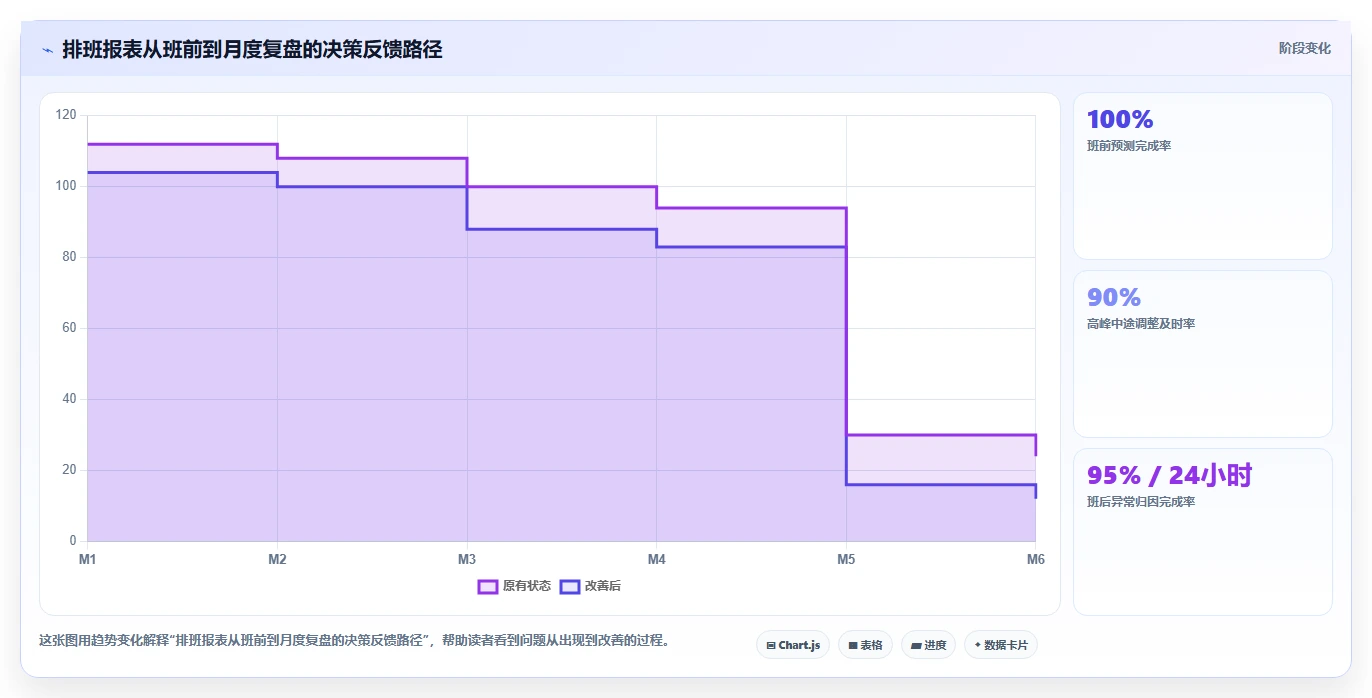The height and width of the screenshot is (698, 1372).
Task: Click the Chart.js chip icon
Action: click(771, 646)
